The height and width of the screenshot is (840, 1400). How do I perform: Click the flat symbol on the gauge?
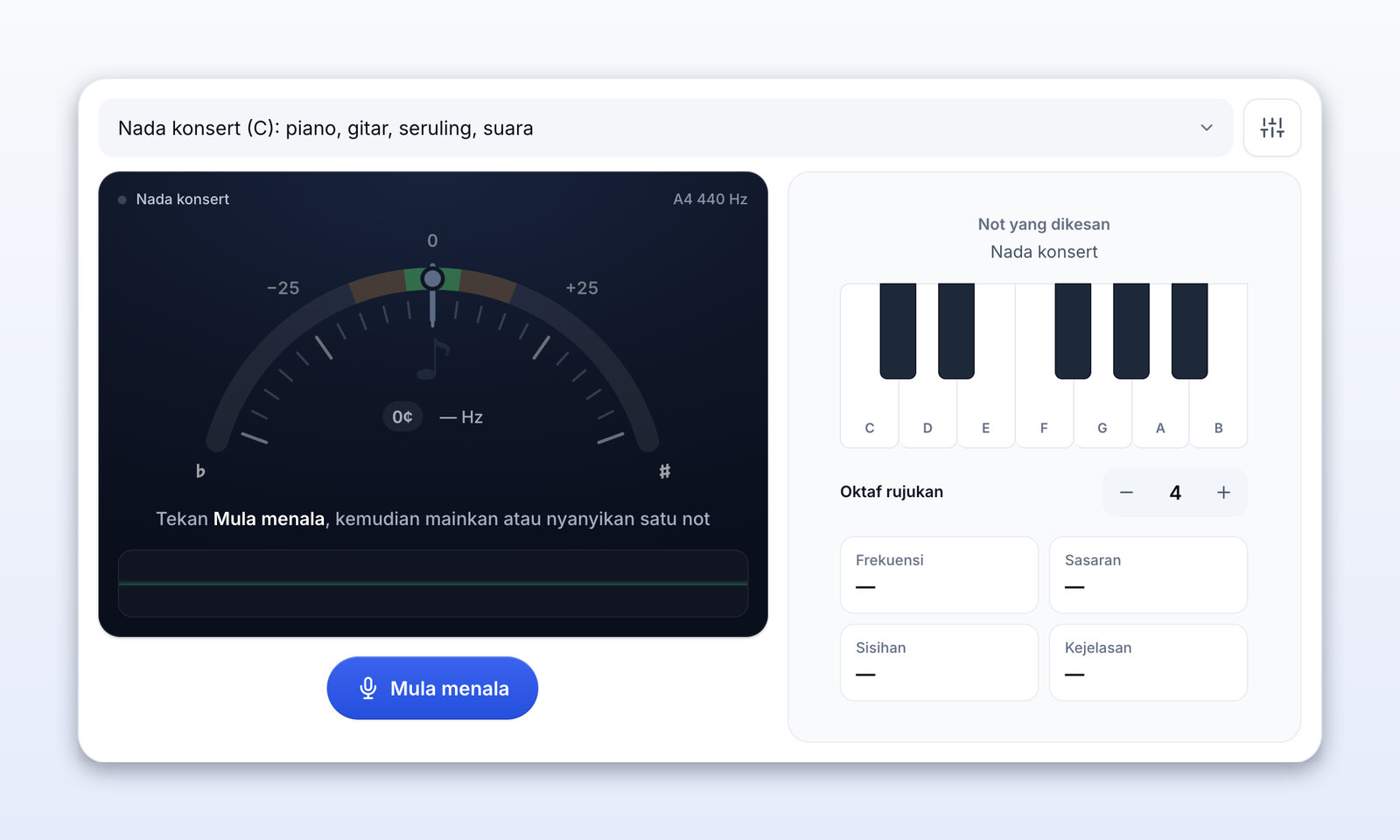click(x=200, y=471)
